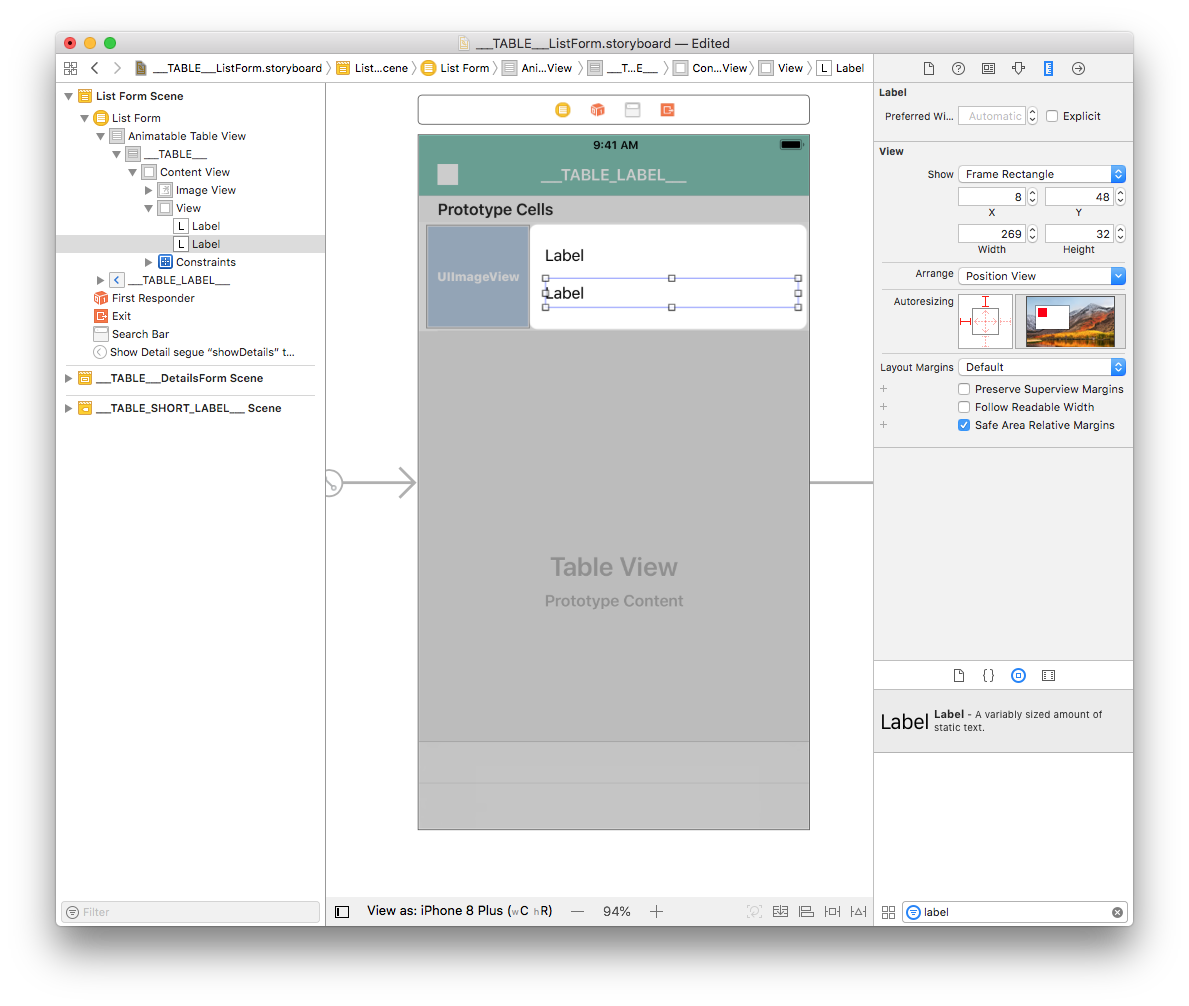Click the Y position field
Screen dimensions: 1189x1006
(x=1079, y=197)
